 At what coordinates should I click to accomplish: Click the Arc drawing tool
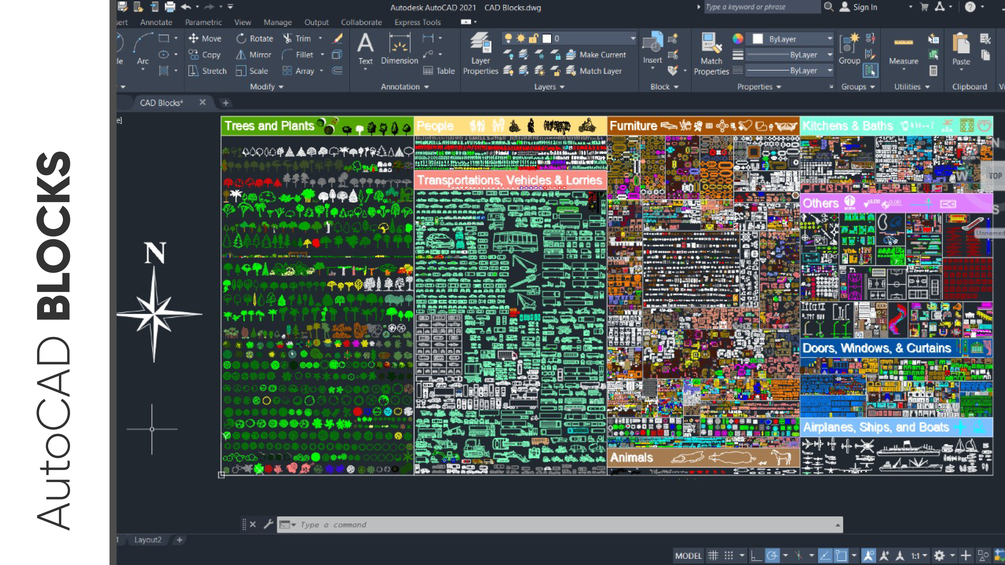(x=142, y=49)
